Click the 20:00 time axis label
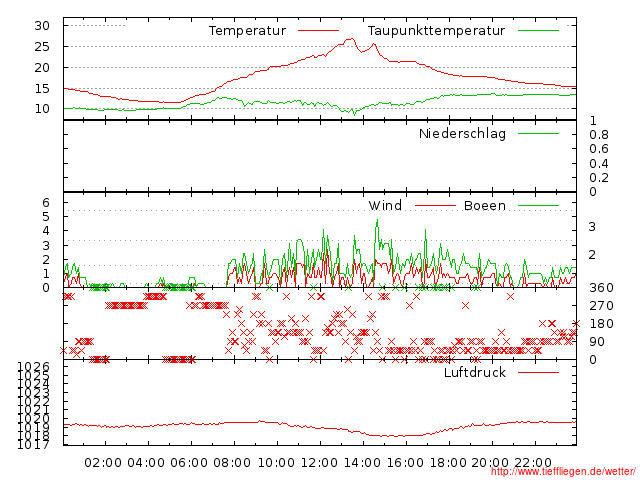The width and height of the screenshot is (640, 480). [x=490, y=463]
